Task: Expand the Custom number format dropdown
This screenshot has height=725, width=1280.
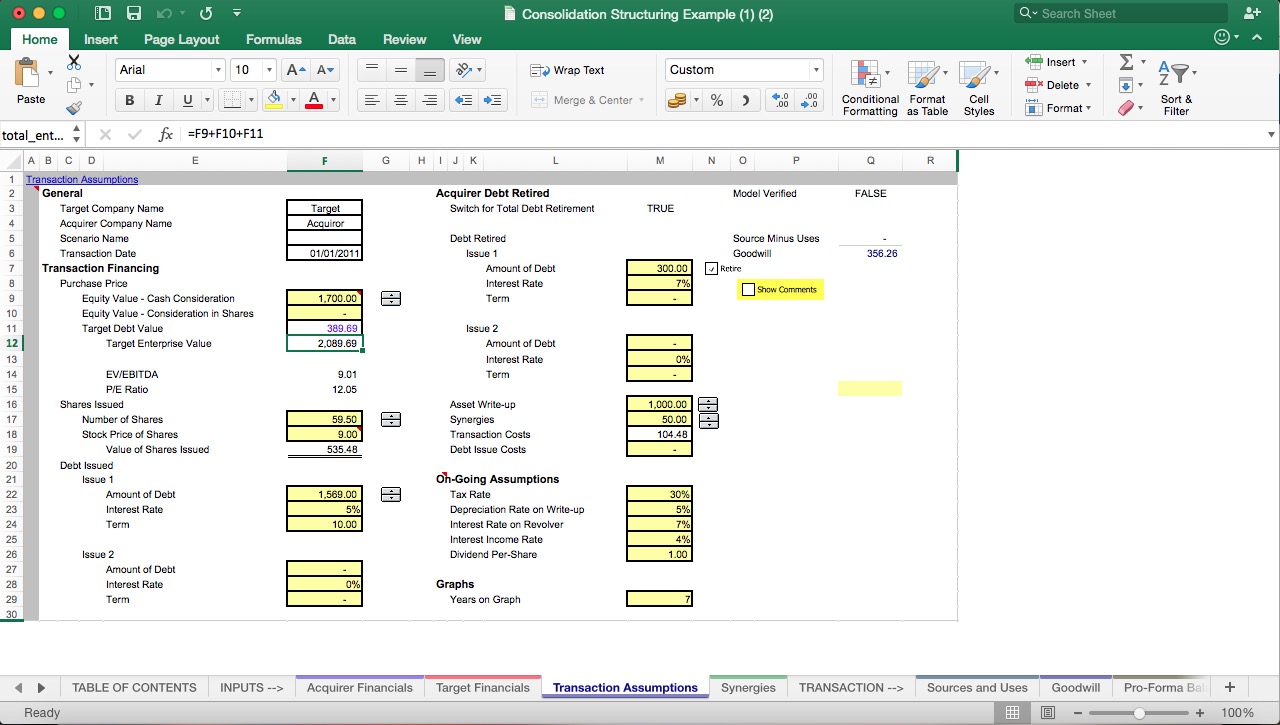Action: click(816, 70)
